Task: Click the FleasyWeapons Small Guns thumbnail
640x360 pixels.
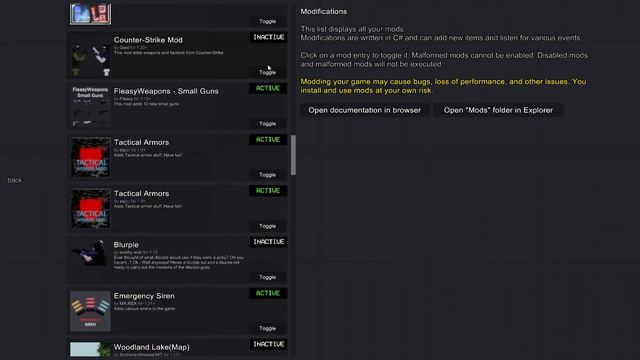Action: (x=90, y=107)
